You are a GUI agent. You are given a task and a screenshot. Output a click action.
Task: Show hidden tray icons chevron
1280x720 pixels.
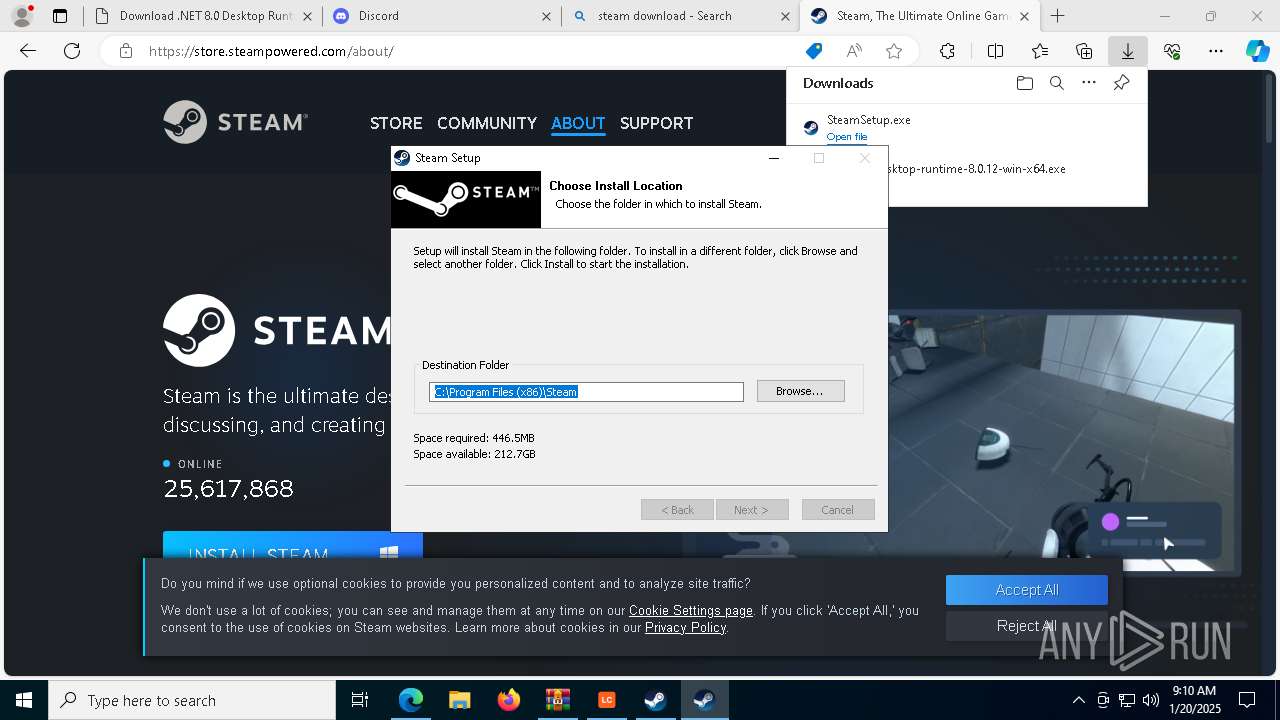tap(1078, 700)
